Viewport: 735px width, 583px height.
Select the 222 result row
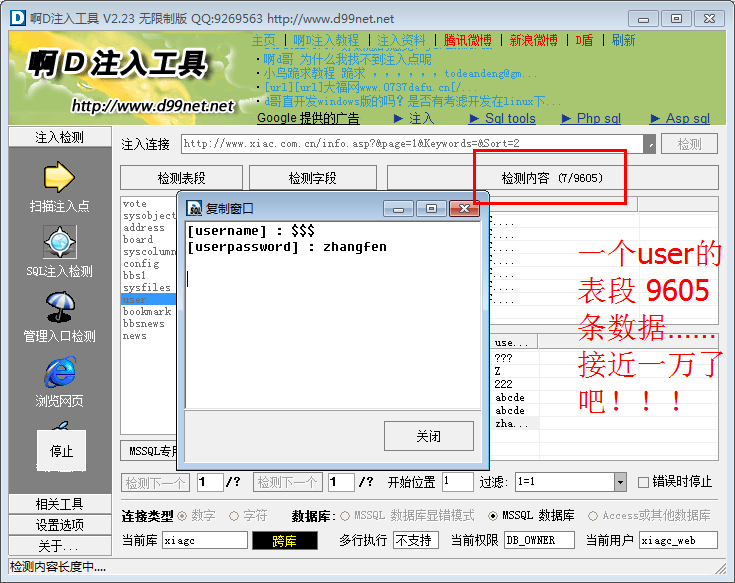coord(503,384)
